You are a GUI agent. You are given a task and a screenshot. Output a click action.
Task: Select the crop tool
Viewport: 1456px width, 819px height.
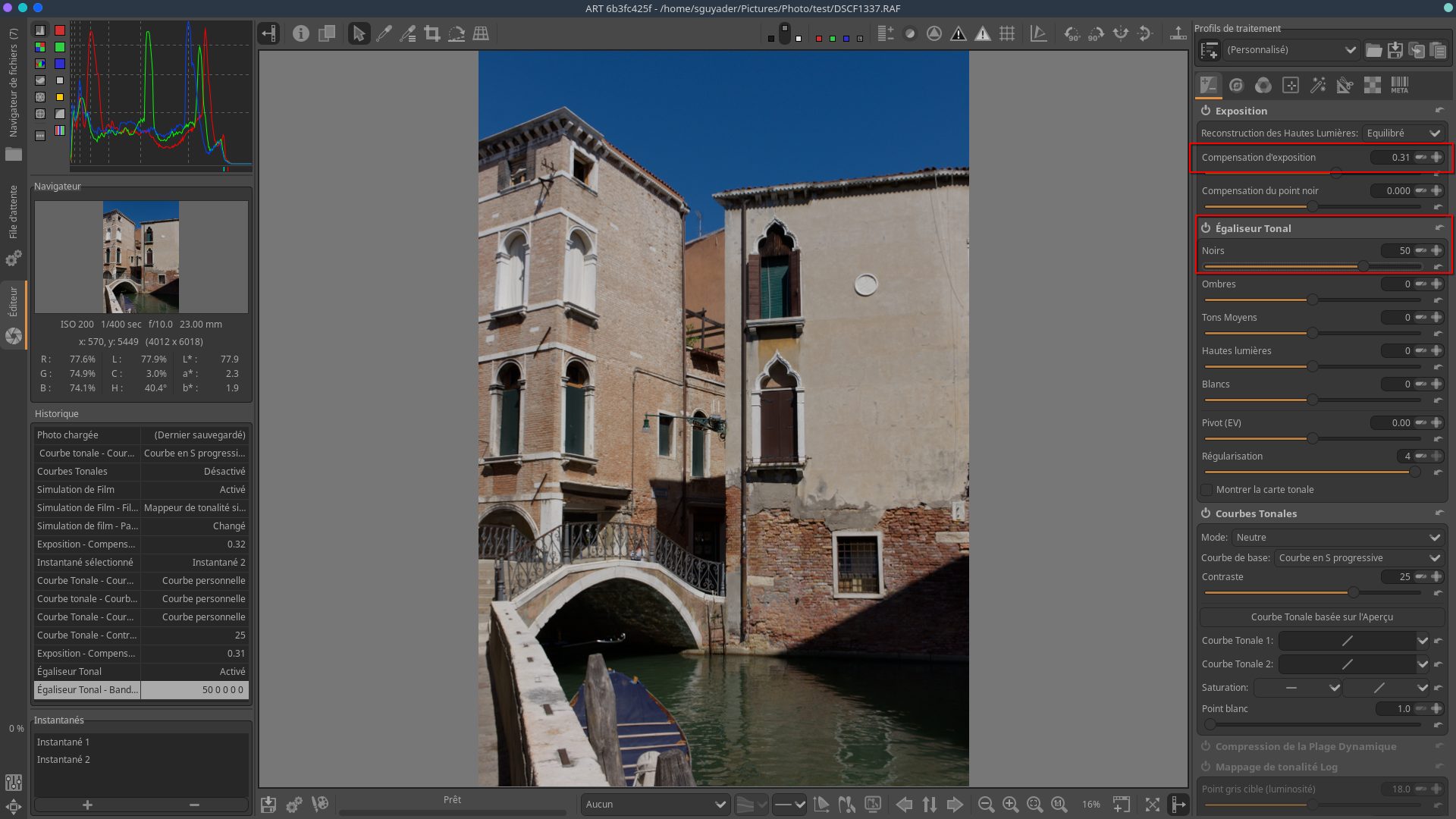(432, 33)
